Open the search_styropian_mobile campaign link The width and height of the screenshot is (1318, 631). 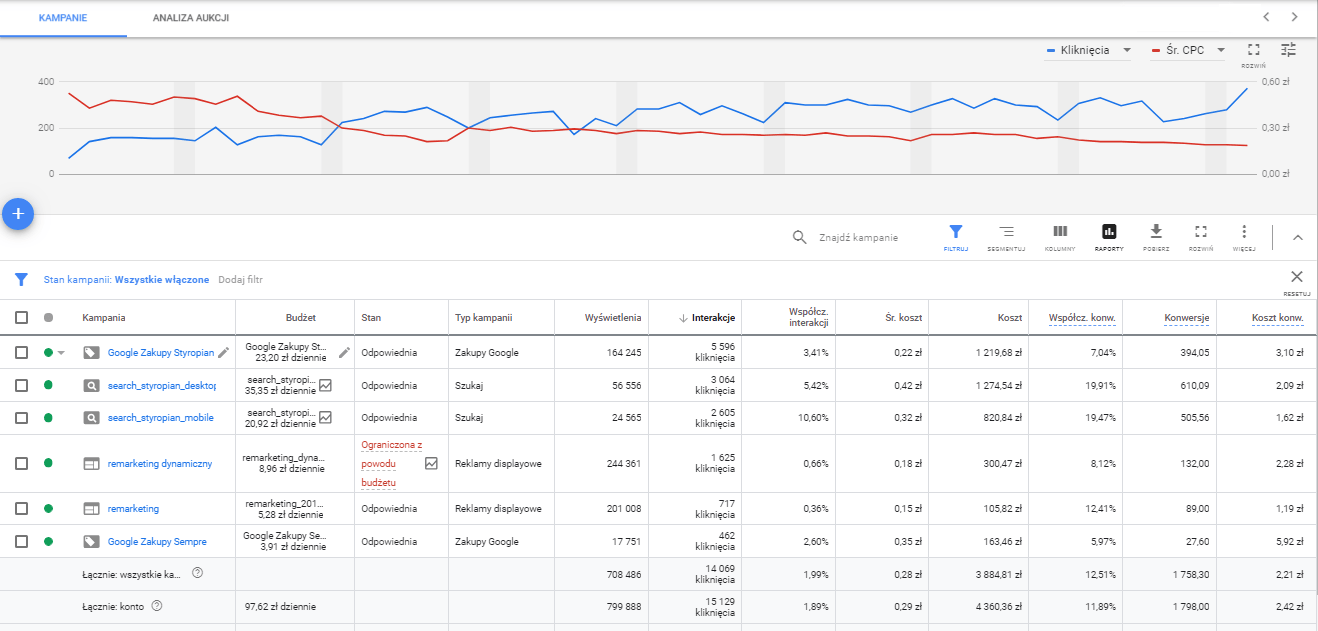(x=161, y=418)
